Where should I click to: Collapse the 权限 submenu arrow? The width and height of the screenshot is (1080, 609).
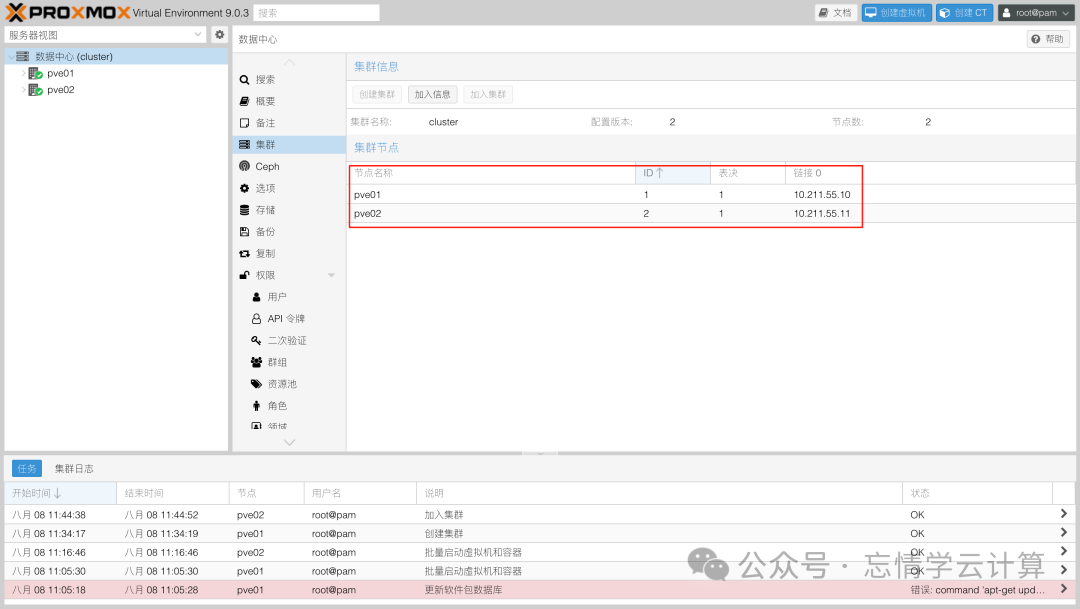pos(331,275)
